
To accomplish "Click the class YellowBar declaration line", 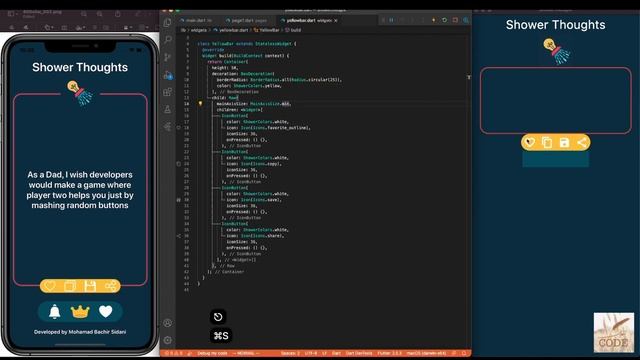I will 247,44.
